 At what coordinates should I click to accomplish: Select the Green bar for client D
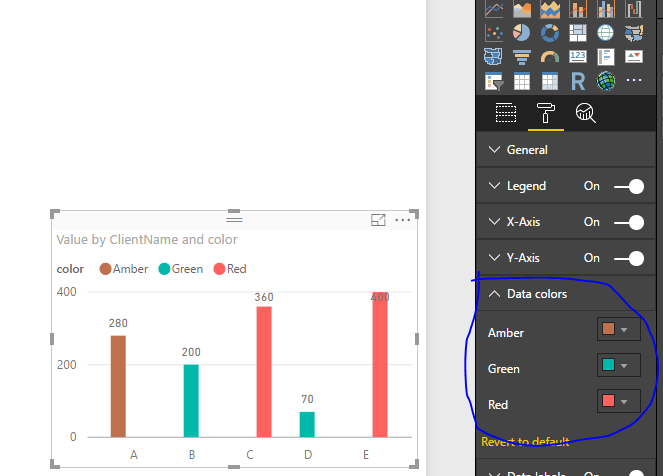click(307, 424)
